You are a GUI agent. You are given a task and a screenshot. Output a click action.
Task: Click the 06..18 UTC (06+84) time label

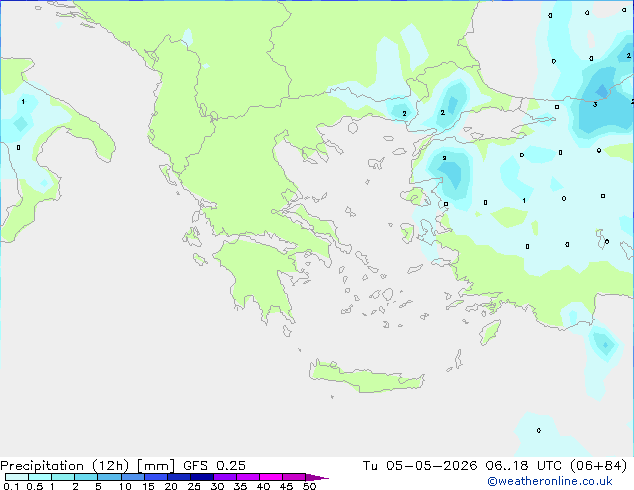[556, 466]
